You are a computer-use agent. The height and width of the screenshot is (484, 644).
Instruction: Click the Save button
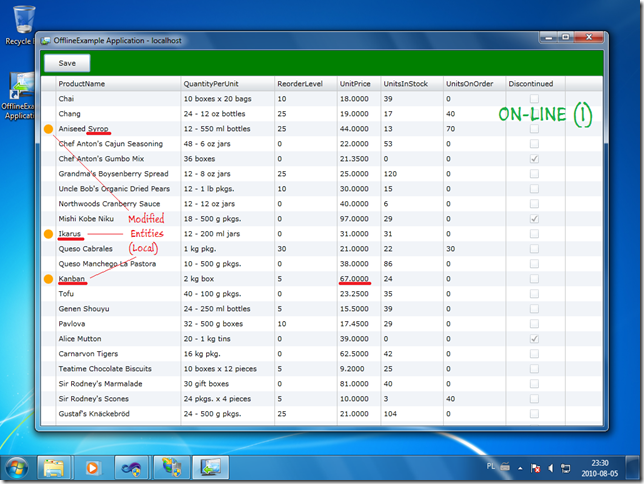67,63
